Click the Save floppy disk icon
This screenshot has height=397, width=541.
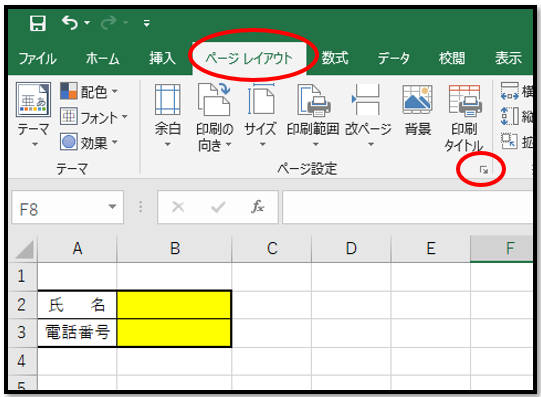38,23
